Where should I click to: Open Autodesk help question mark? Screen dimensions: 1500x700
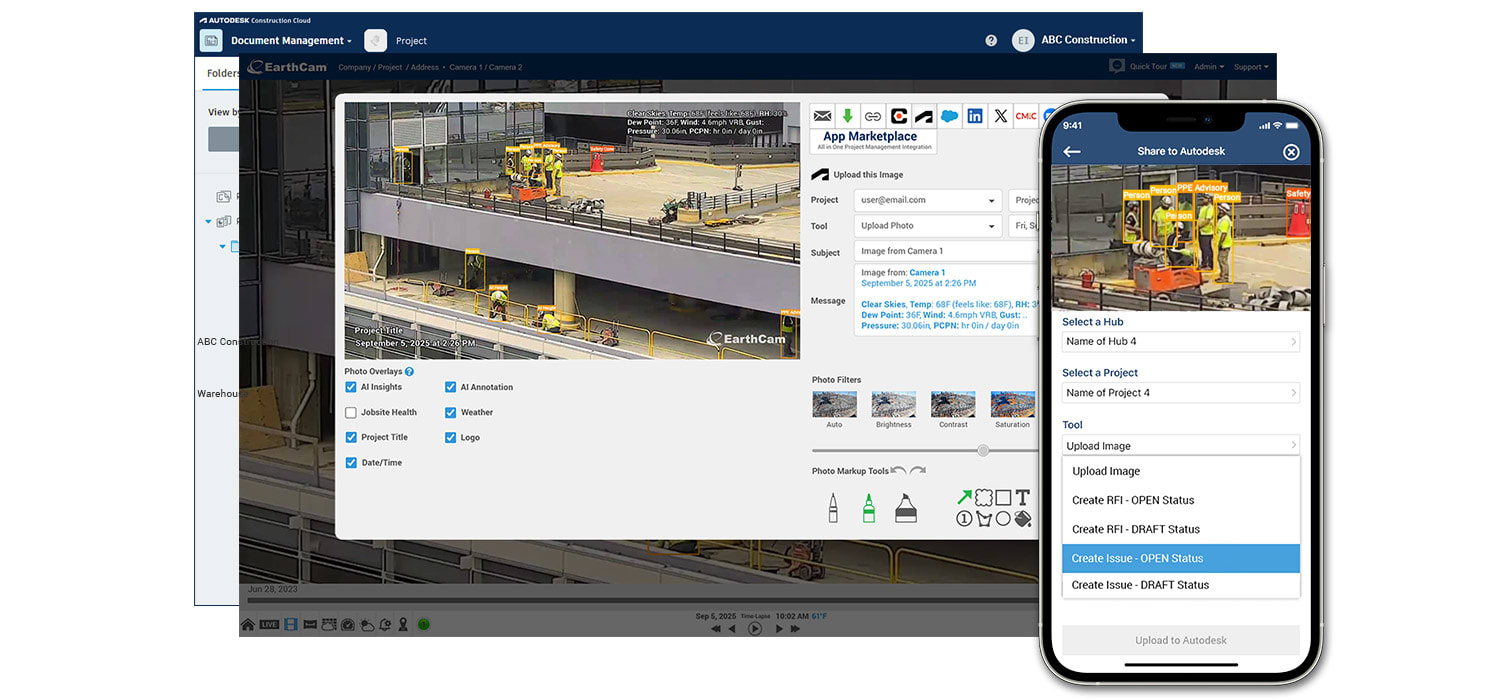[991, 41]
